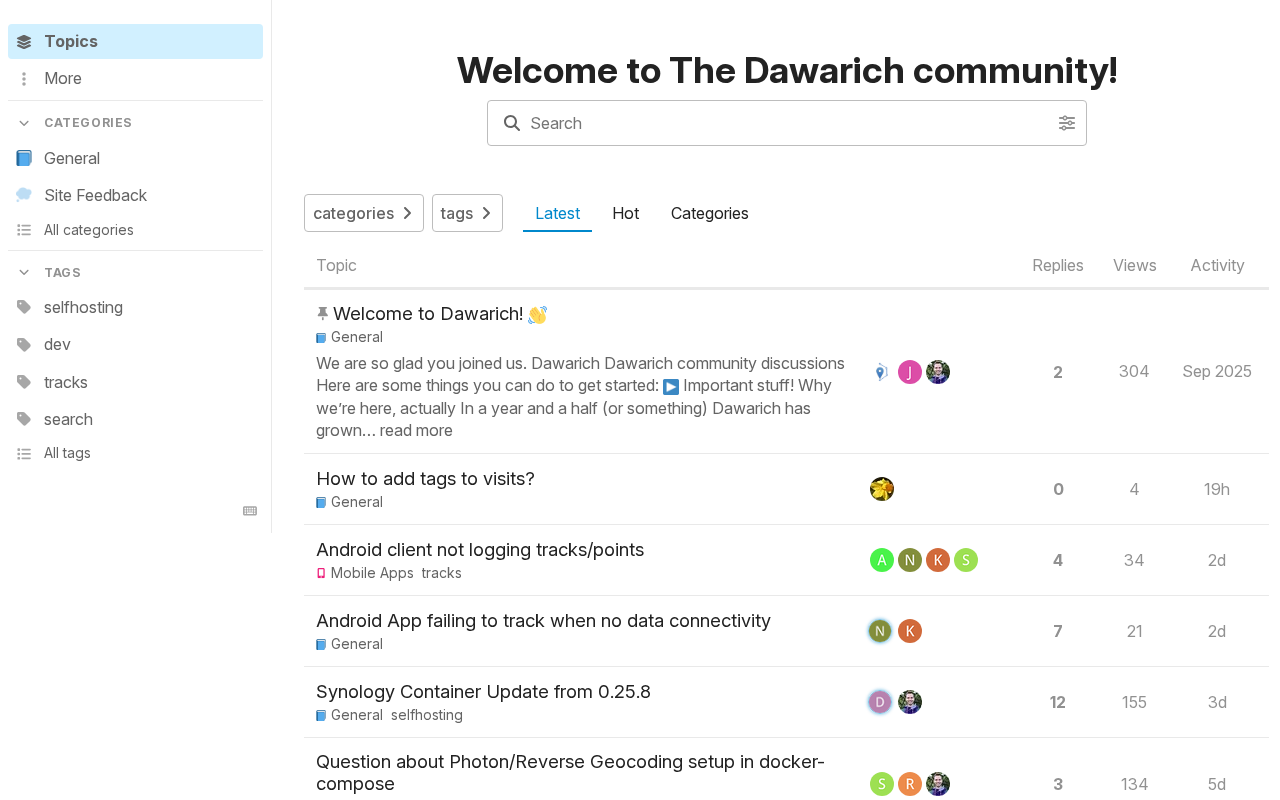Open Question about Photon/Reverse Geocoding topic

(x=570, y=773)
